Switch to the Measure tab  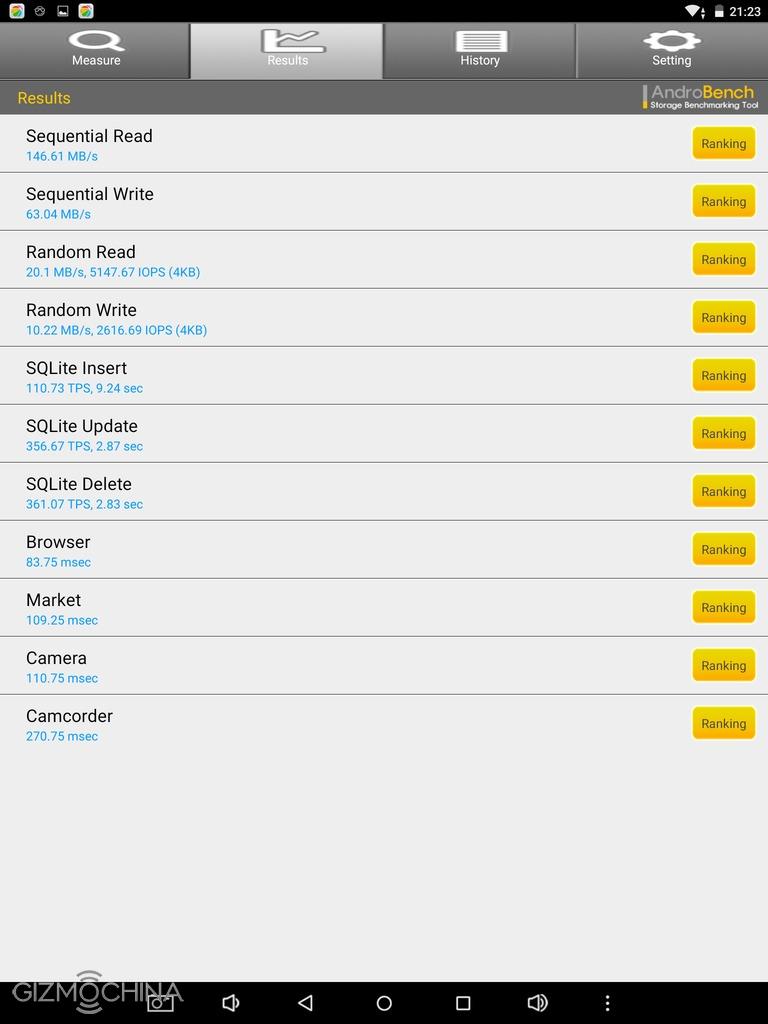tap(96, 50)
